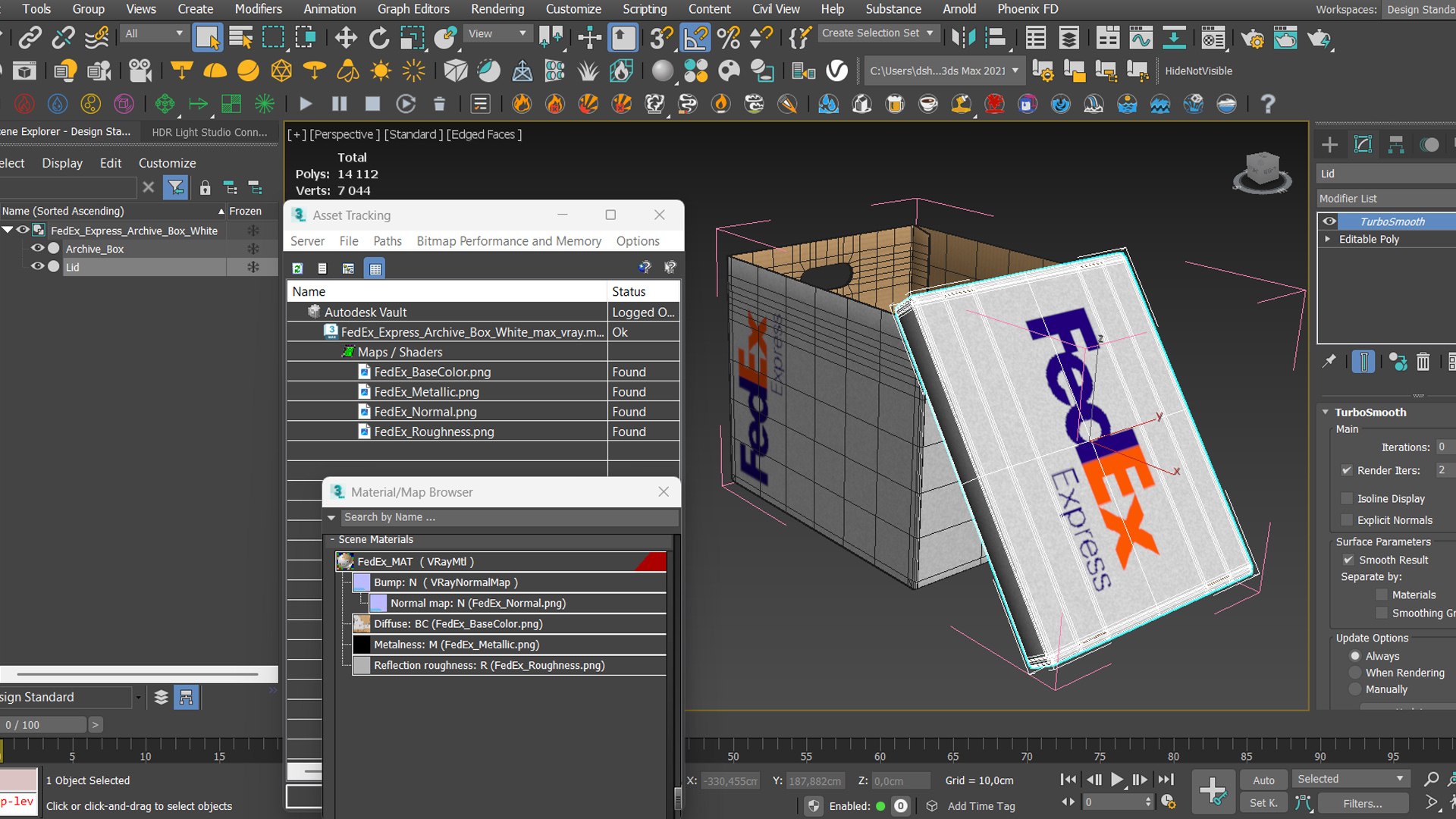Viewport: 1456px width, 819px height.
Task: Activate the Rotate tool
Action: point(378,37)
